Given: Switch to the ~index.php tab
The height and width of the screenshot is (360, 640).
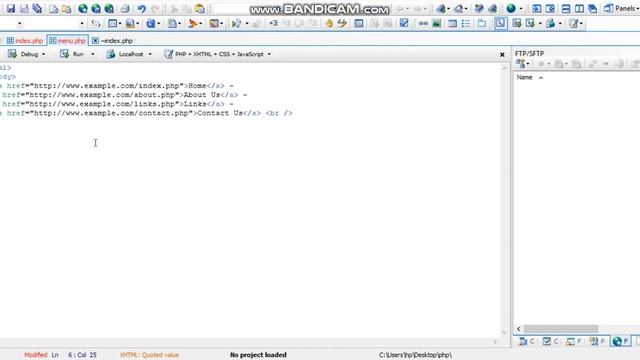Looking at the screenshot, I should pos(113,41).
